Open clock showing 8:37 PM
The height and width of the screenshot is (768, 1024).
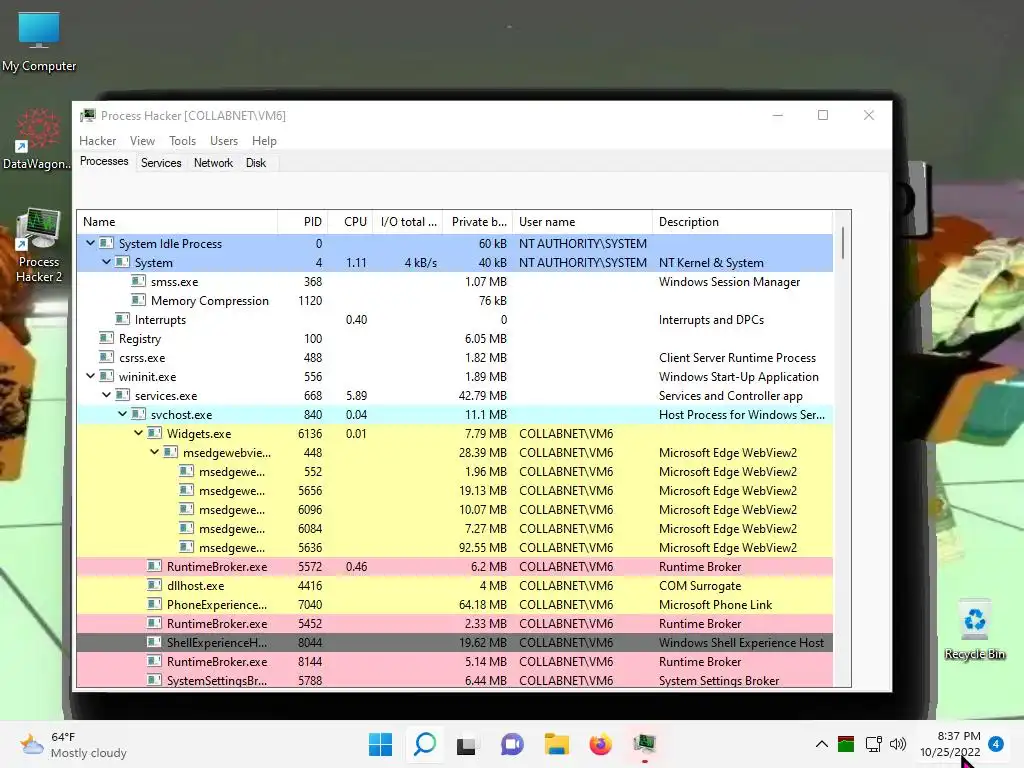(959, 736)
